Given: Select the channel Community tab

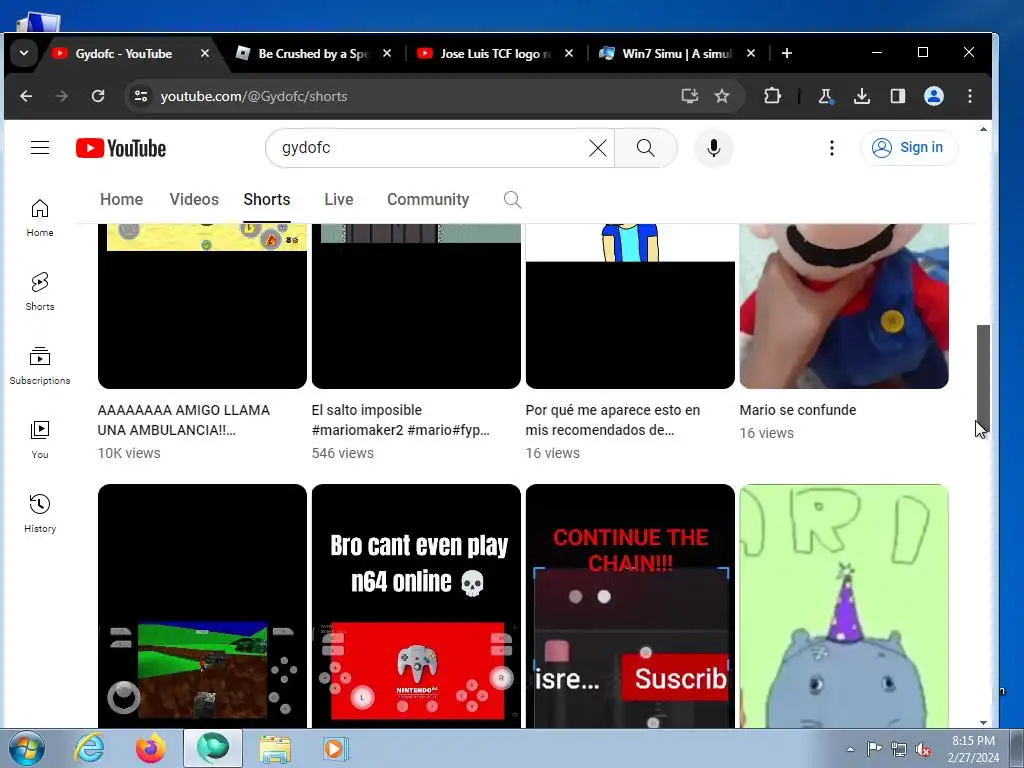Looking at the screenshot, I should pos(428,199).
